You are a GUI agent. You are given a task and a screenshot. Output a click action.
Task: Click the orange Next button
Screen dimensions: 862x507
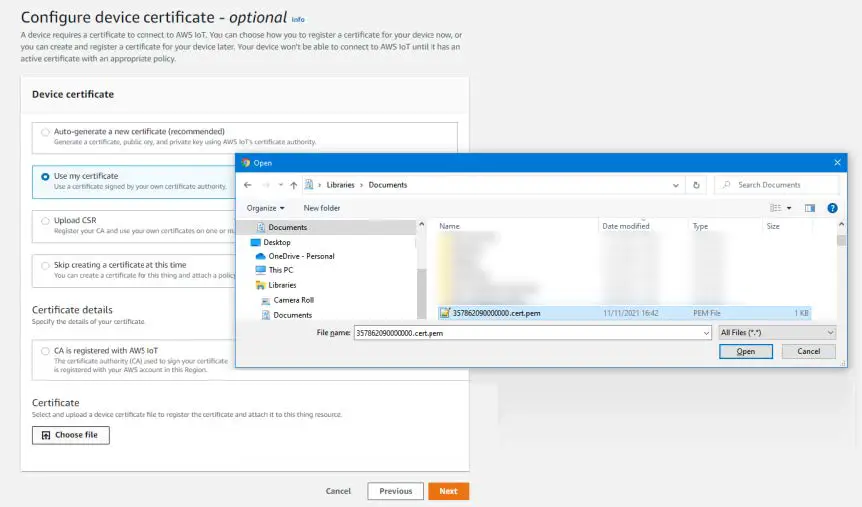(448, 491)
